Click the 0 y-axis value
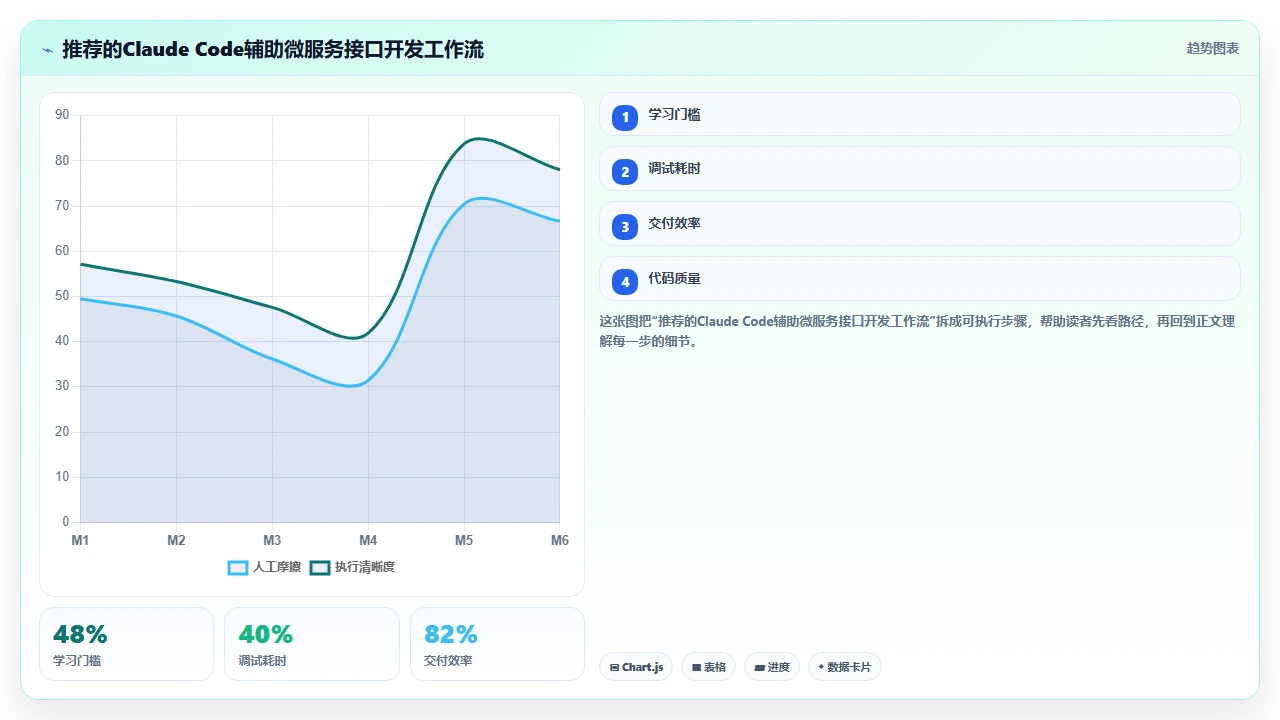Image resolution: width=1280 pixels, height=720 pixels. pos(66,522)
